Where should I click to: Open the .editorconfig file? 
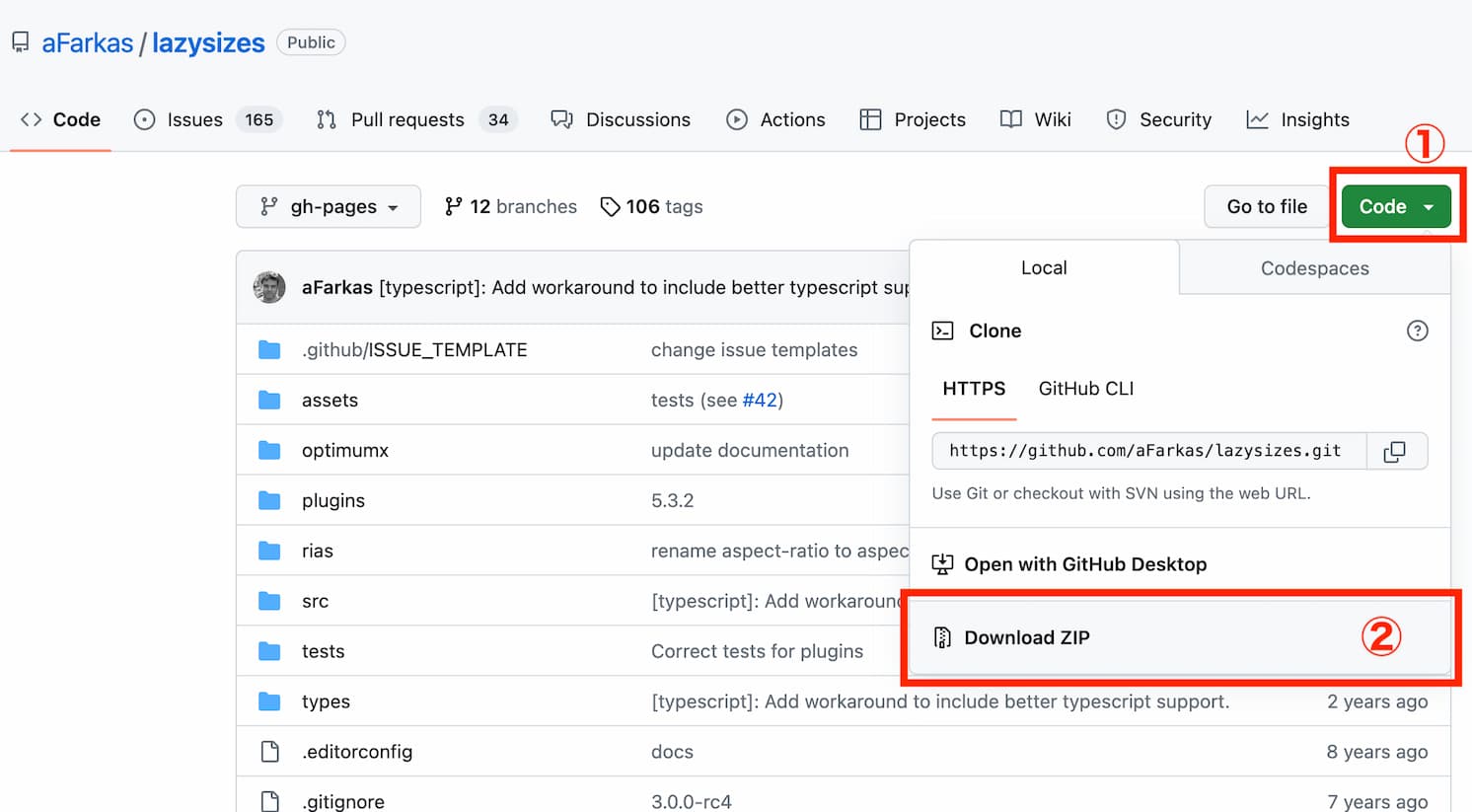coord(357,752)
